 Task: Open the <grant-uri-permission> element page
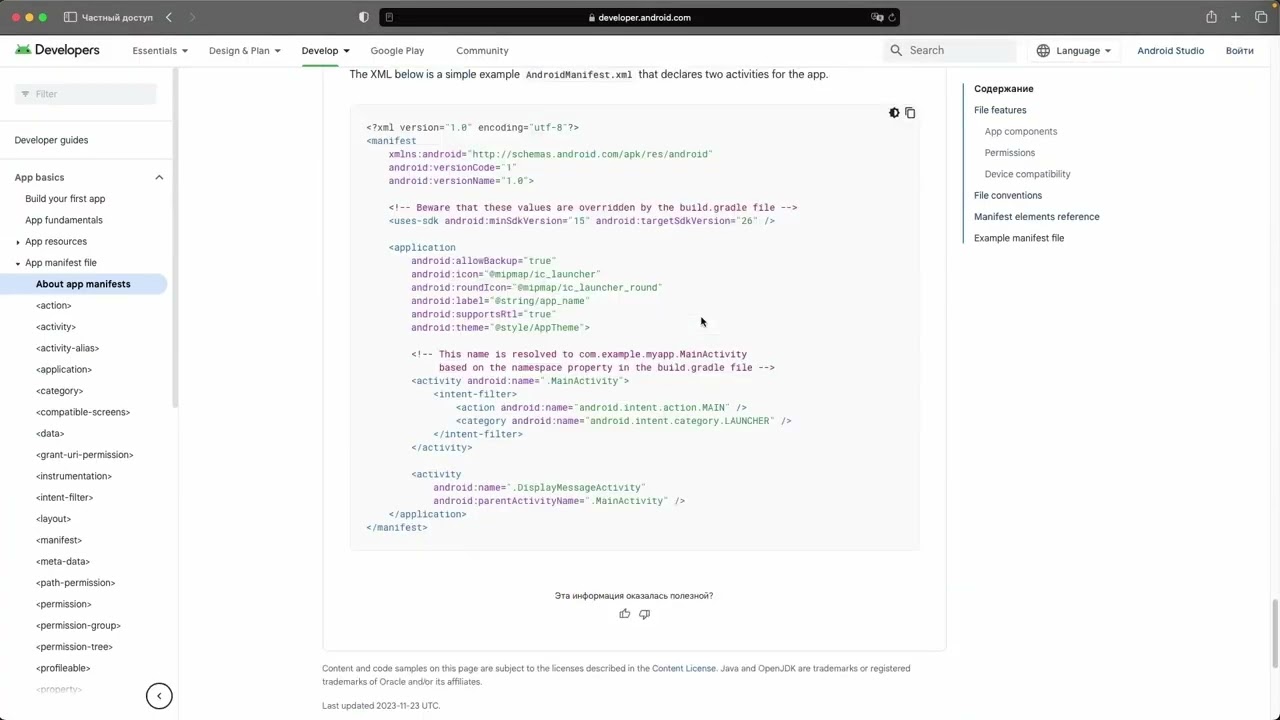(x=85, y=455)
